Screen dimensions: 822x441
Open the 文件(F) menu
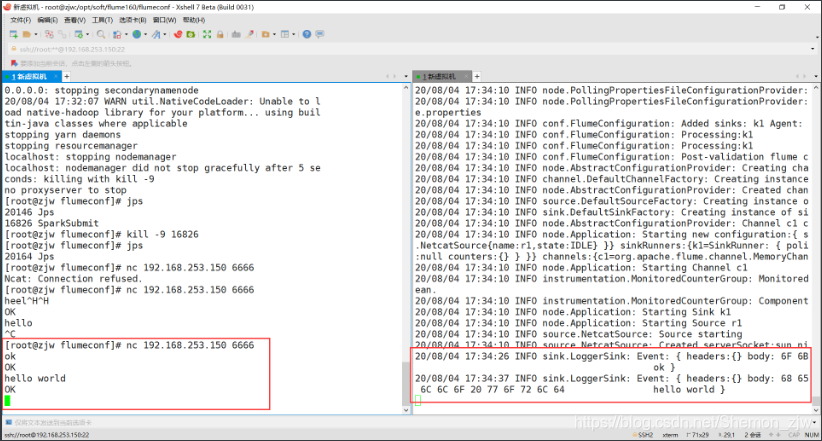tap(20, 20)
